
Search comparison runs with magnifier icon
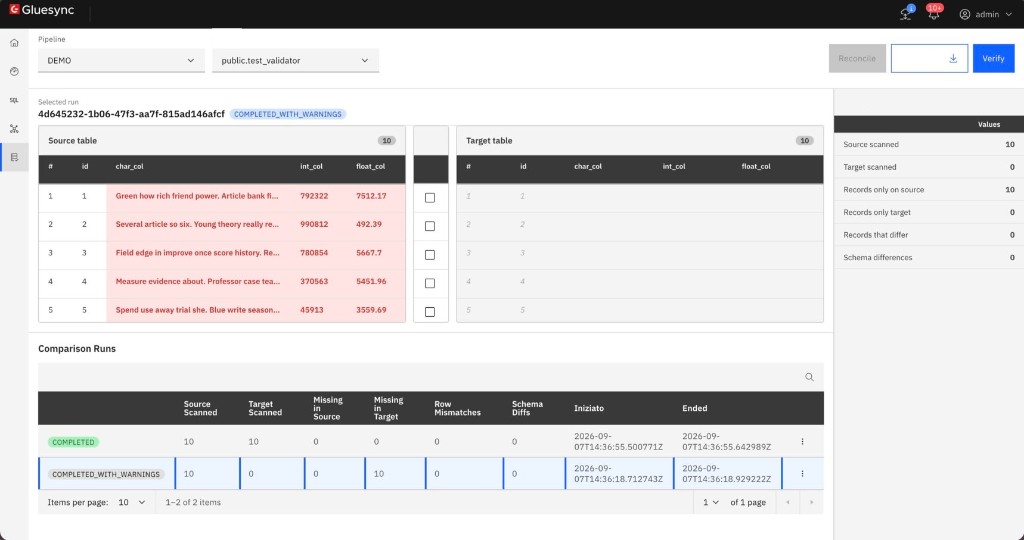pos(809,377)
